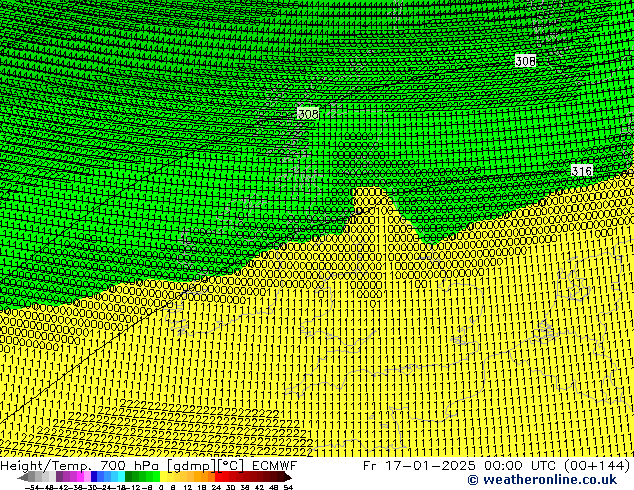
Task: Click the '(00+144)' forecast hour text
Action: pyautogui.click(x=597, y=466)
